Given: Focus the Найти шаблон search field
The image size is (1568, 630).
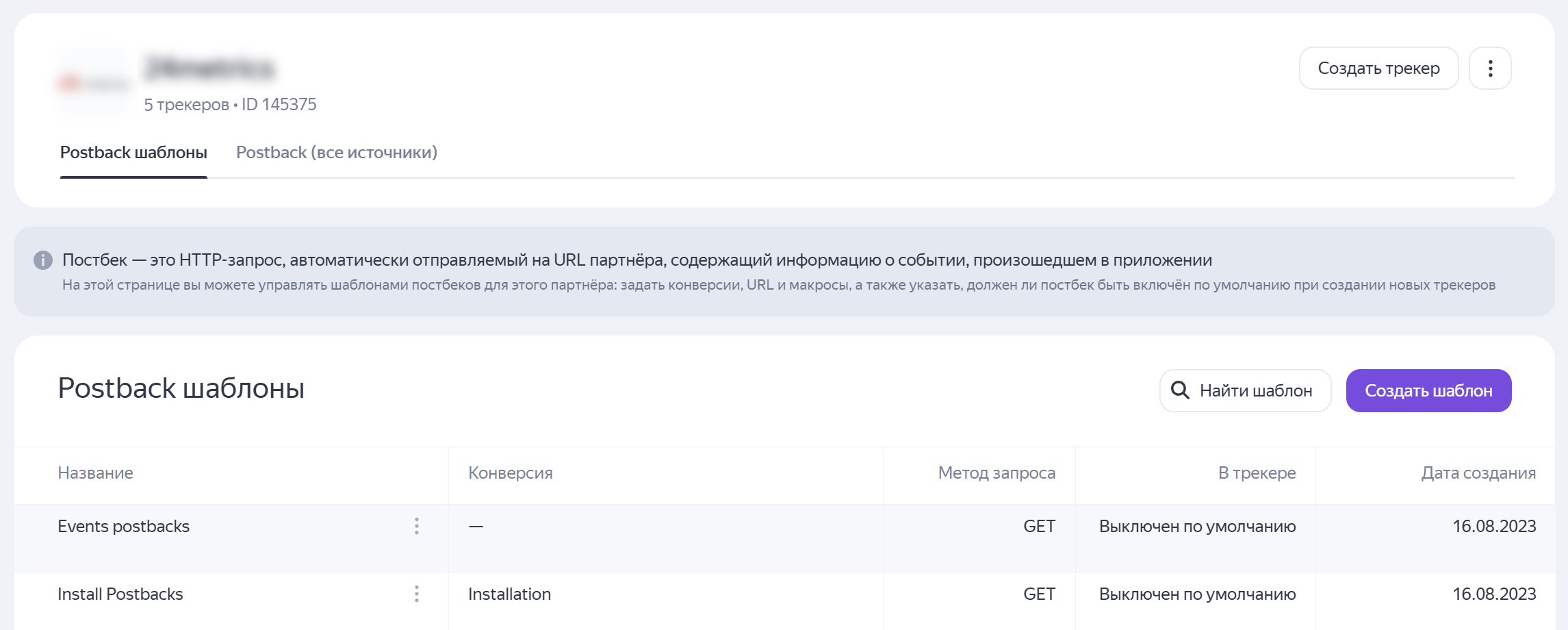Looking at the screenshot, I should click(1255, 391).
